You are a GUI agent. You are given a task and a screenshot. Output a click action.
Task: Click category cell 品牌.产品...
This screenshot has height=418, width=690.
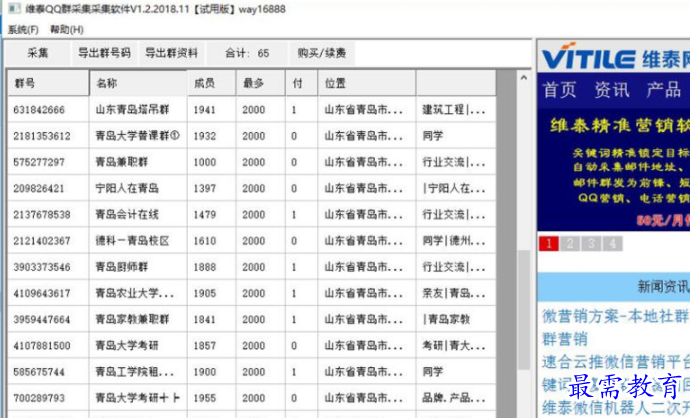pyautogui.click(x=454, y=398)
